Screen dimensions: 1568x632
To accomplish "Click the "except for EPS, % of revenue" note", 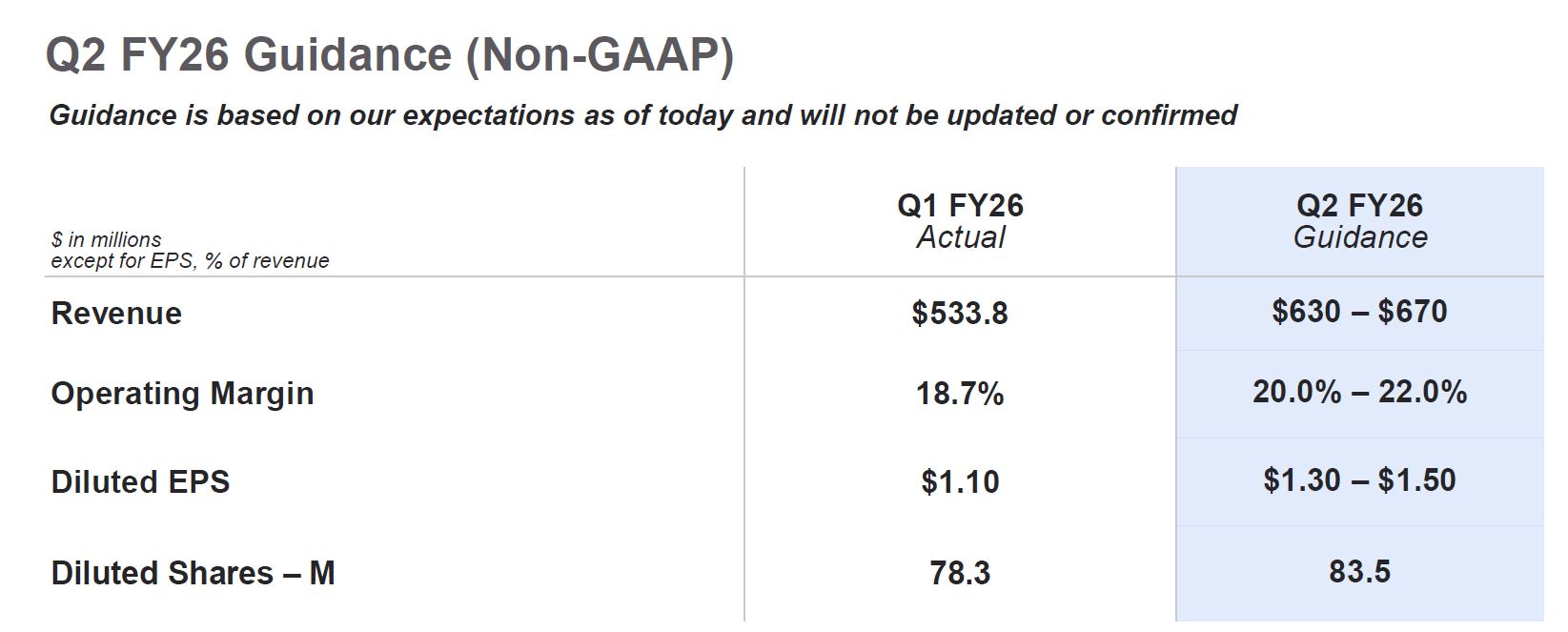I will [x=190, y=260].
